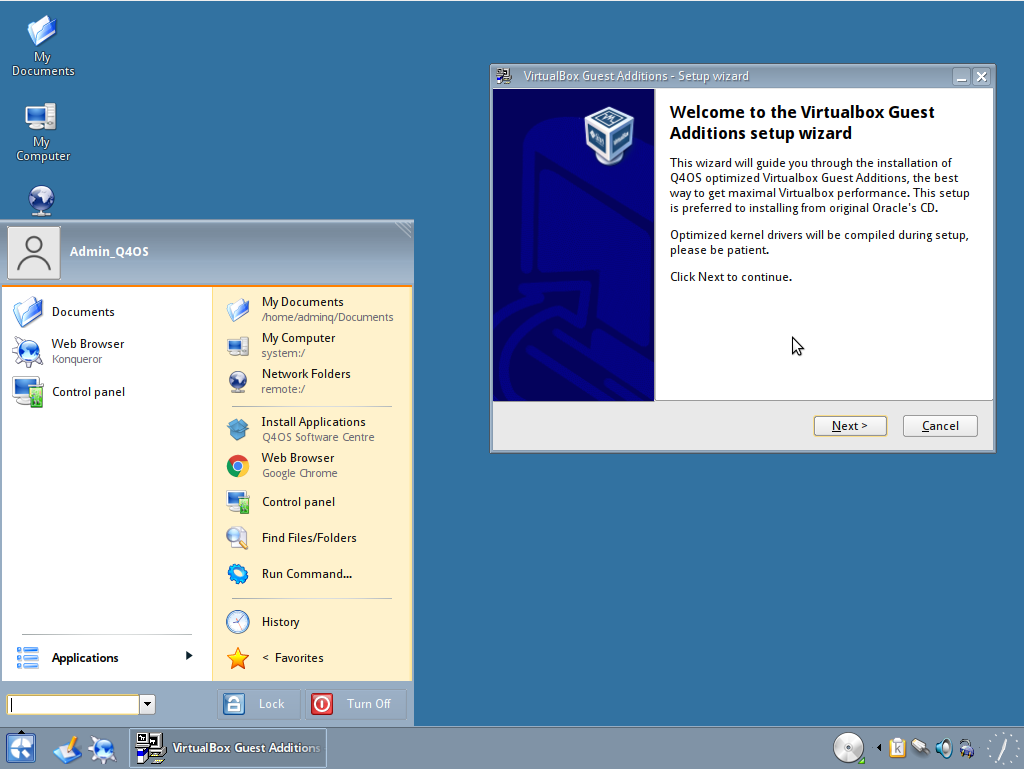The image size is (1024, 769).
Task: Click the show desktop taskbar icon
Action: pyautogui.click(x=67, y=749)
